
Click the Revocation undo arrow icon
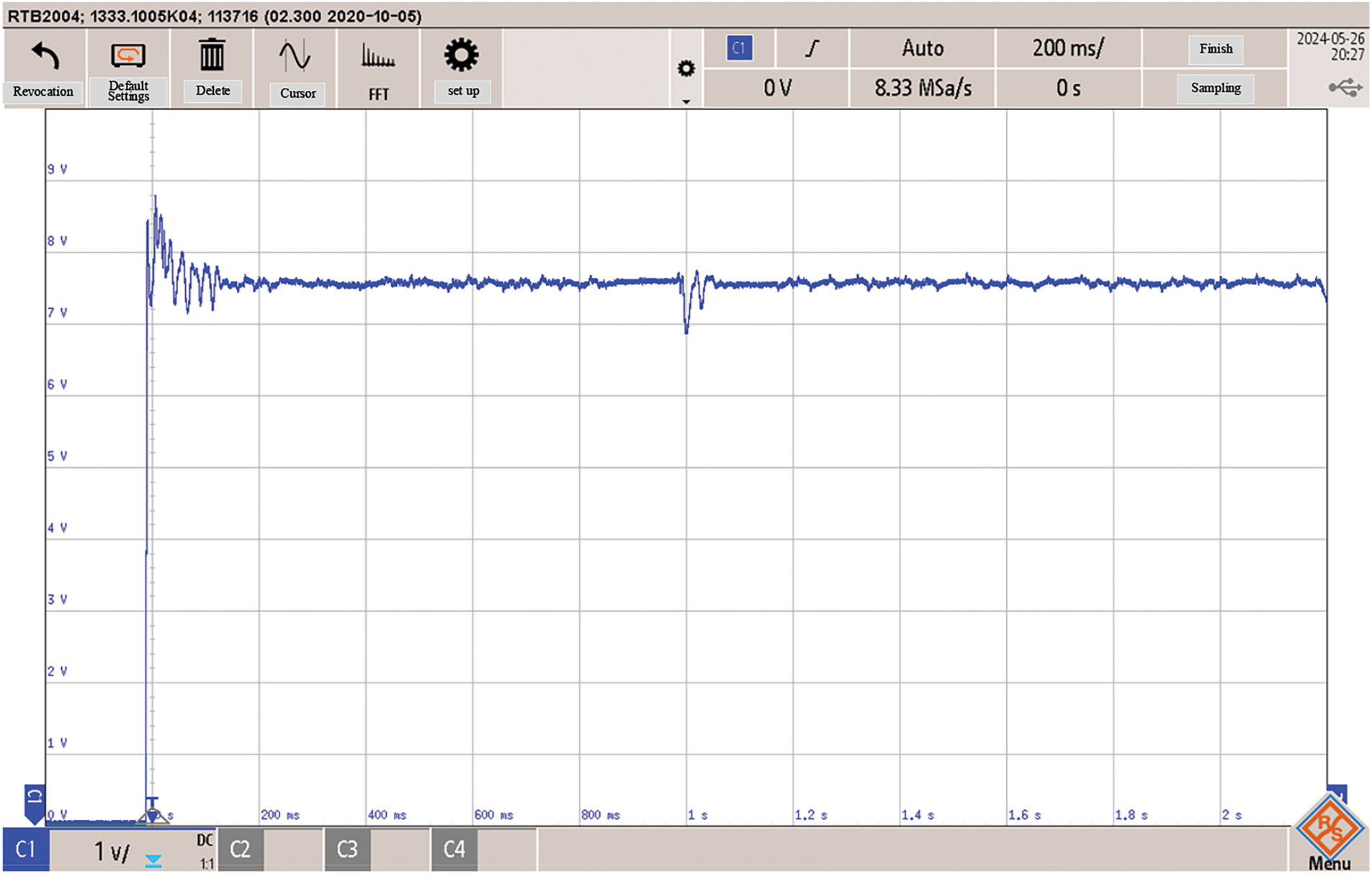coord(45,56)
